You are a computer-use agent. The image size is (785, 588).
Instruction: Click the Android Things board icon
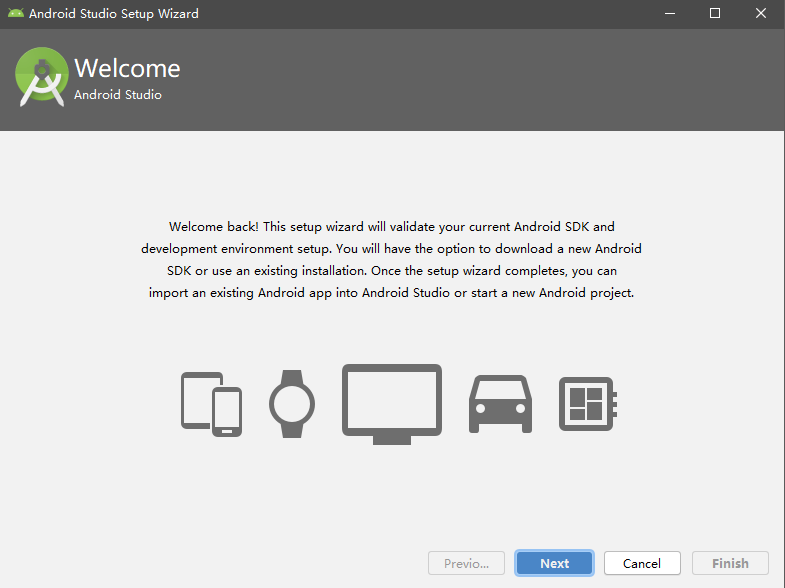588,404
